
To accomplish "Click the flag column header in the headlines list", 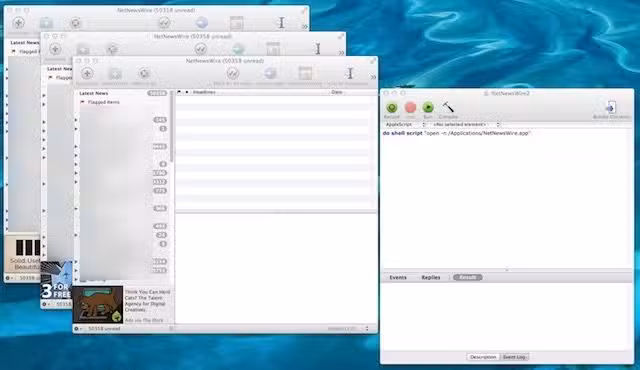I will pyautogui.click(x=179, y=93).
